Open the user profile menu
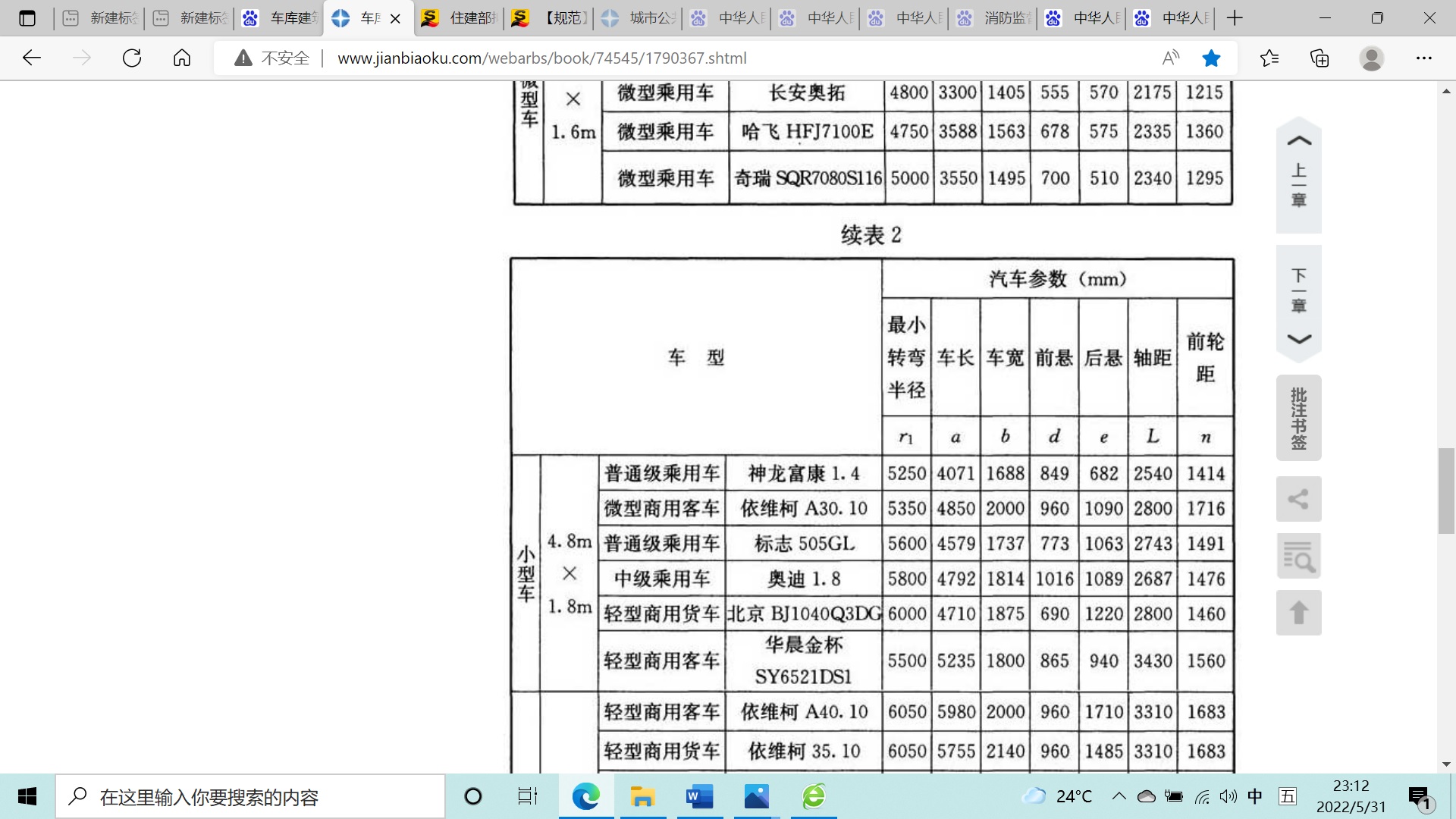Viewport: 1456px width, 819px height. pyautogui.click(x=1371, y=58)
